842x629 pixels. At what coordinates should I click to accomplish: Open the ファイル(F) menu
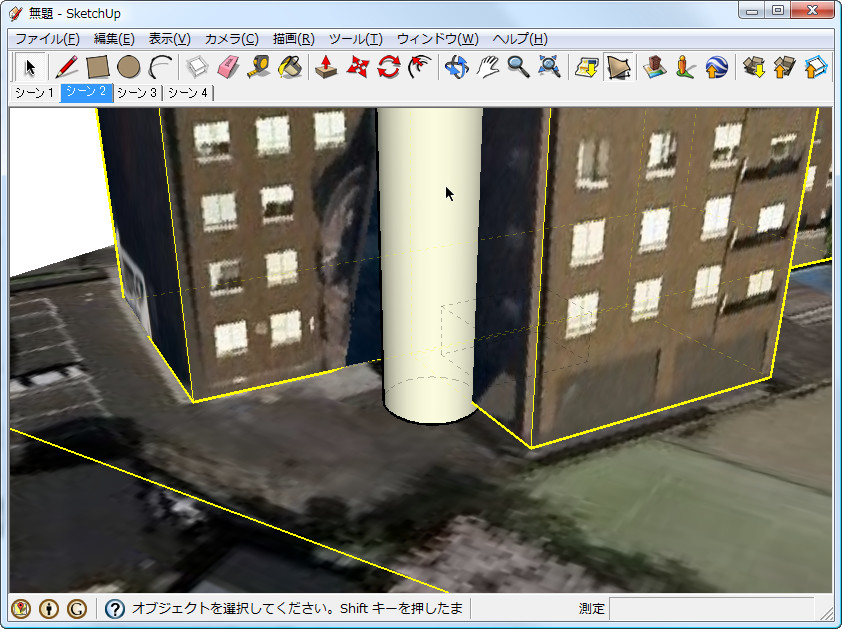(x=47, y=39)
